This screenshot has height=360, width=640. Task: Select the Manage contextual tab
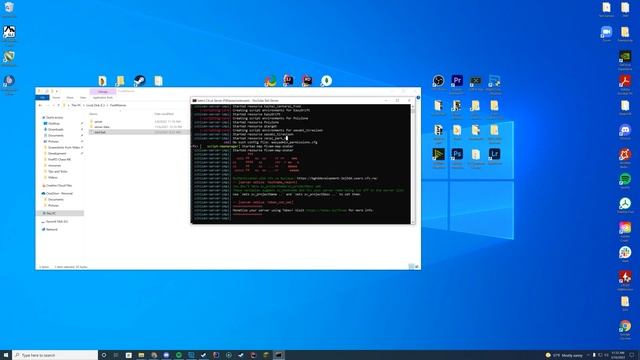[x=102, y=91]
